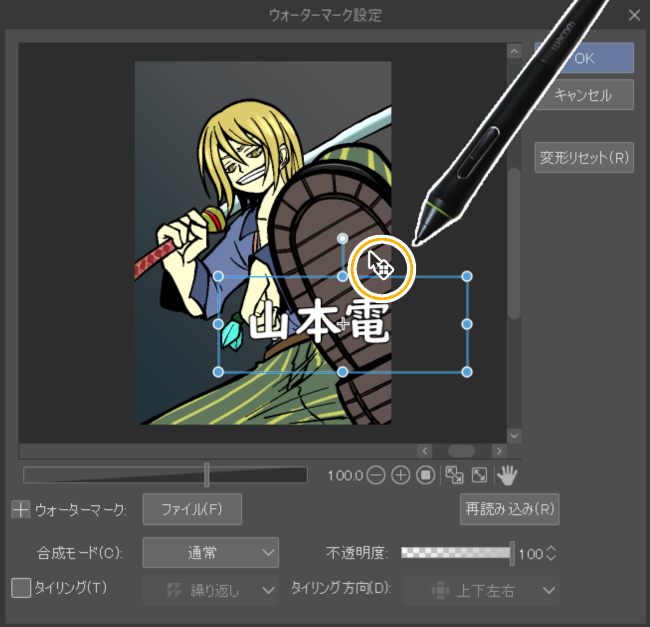Viewport: 650px width, 627px height.
Task: Click the 変形リセット(R) button
Action: 584,157
